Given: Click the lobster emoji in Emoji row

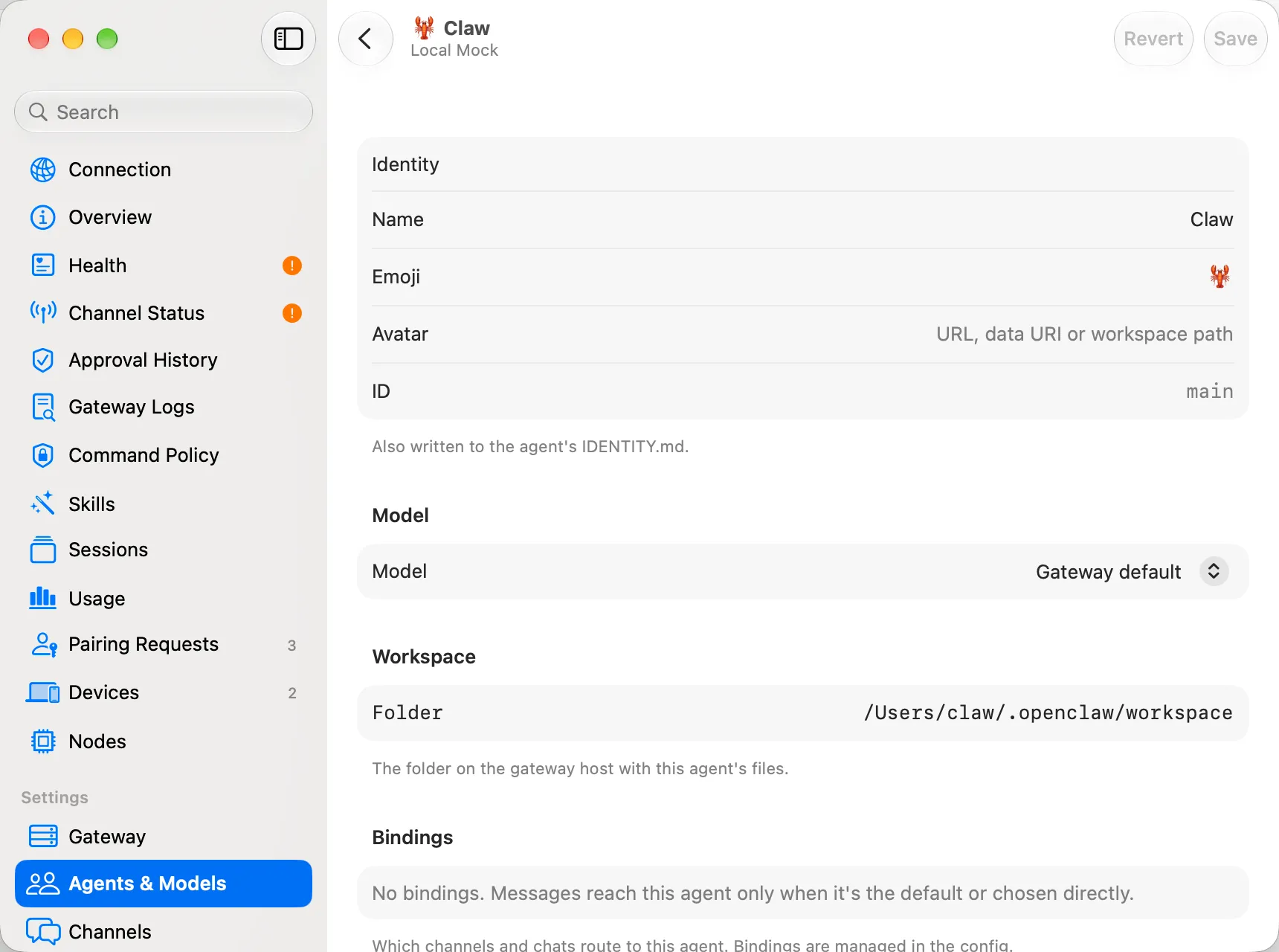Looking at the screenshot, I should coord(1220,276).
